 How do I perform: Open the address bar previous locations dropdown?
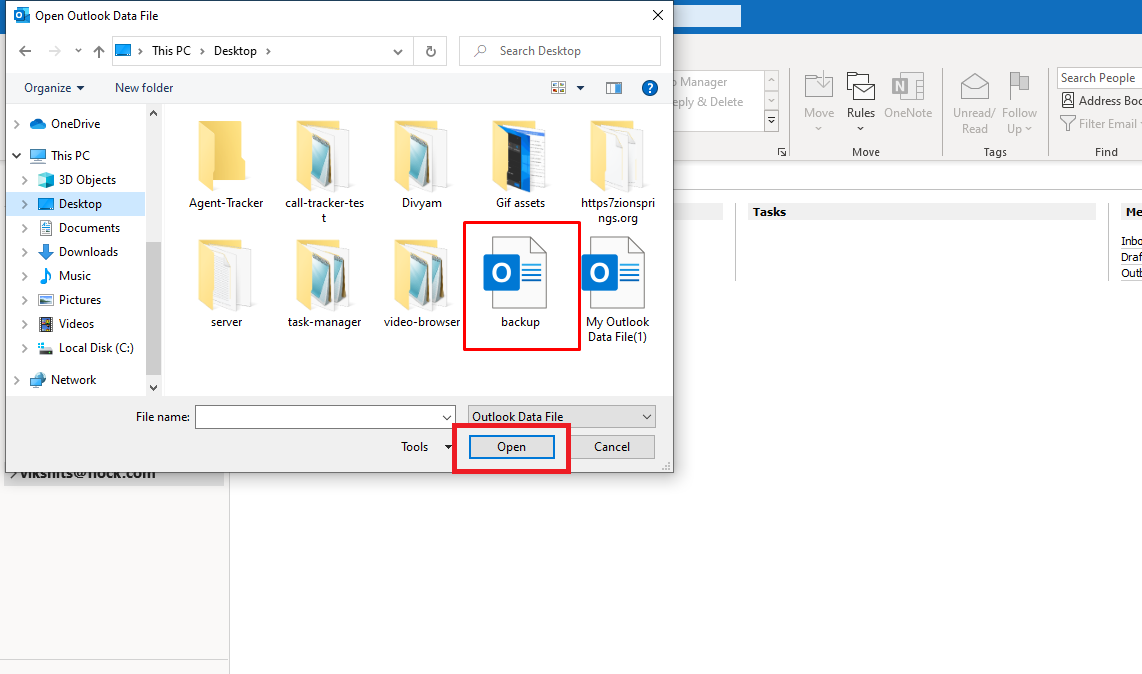[x=398, y=51]
